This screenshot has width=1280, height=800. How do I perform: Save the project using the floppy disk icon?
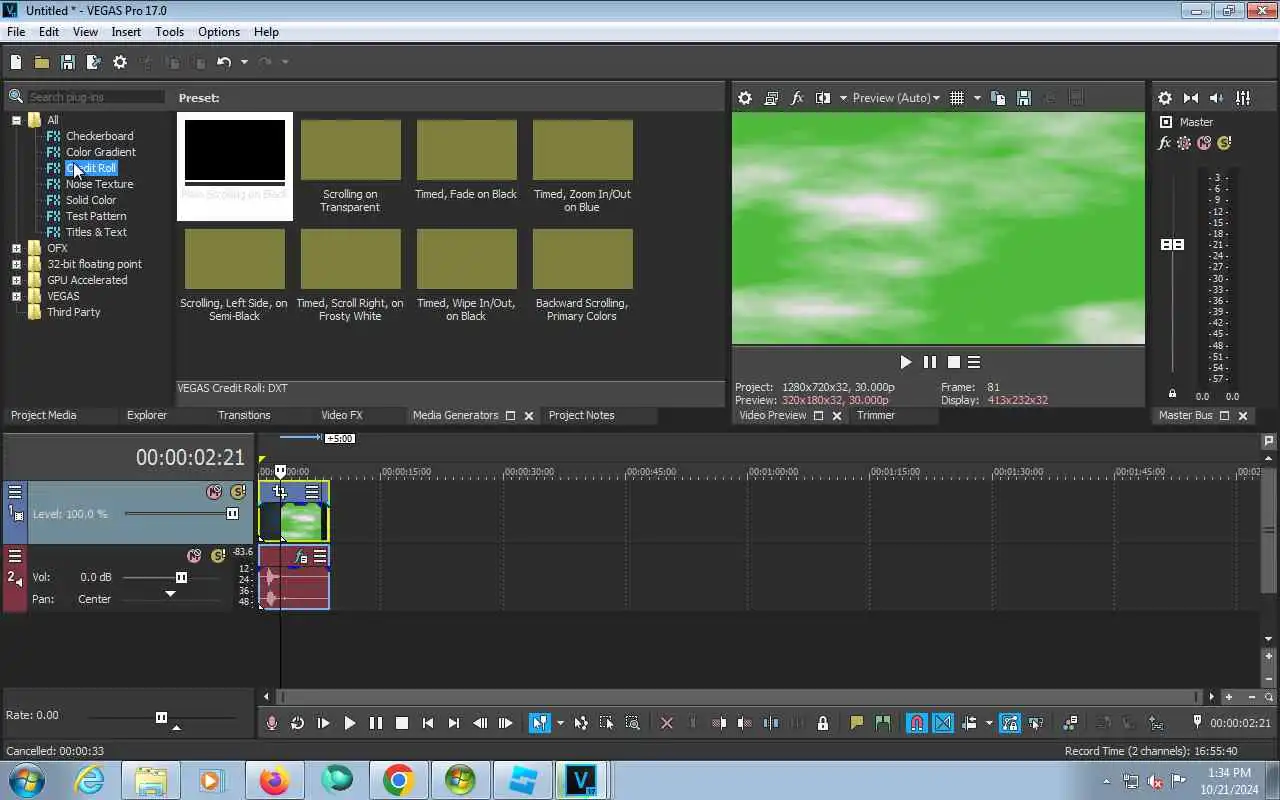point(68,62)
